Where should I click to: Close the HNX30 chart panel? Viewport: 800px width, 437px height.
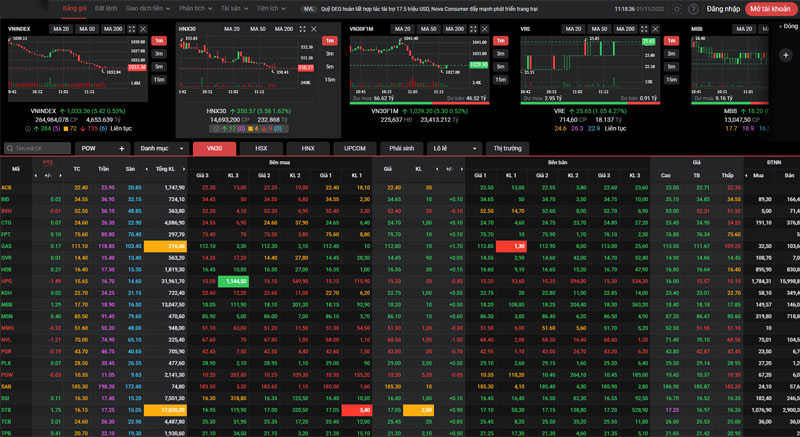314,29
